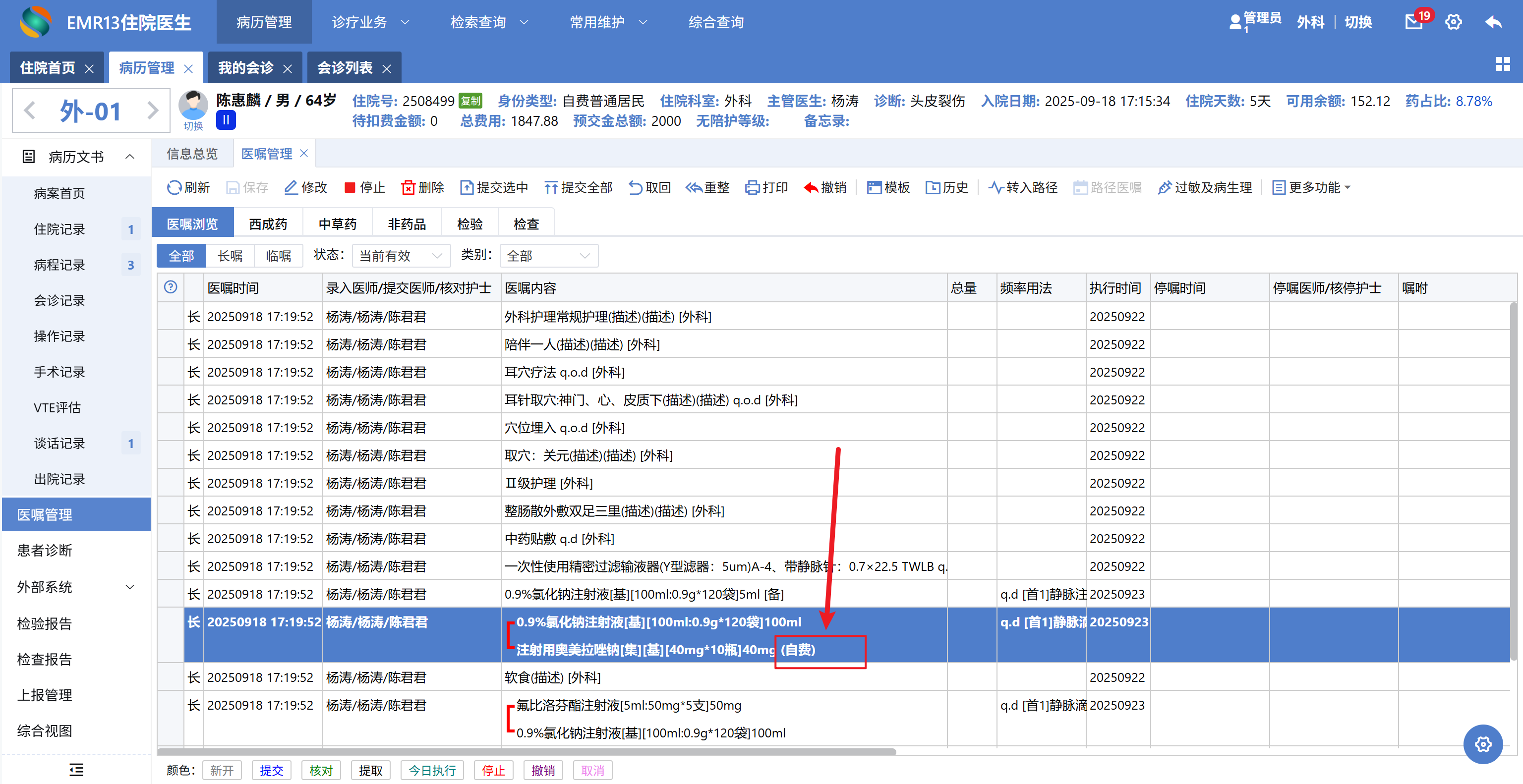
Task: Click the Refresh (刷新) toolbar icon
Action: point(174,187)
